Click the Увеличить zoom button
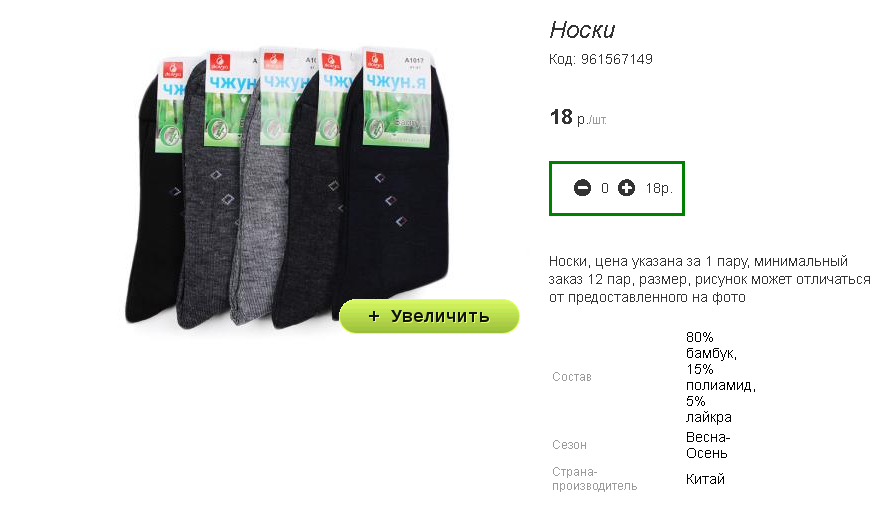 point(429,316)
